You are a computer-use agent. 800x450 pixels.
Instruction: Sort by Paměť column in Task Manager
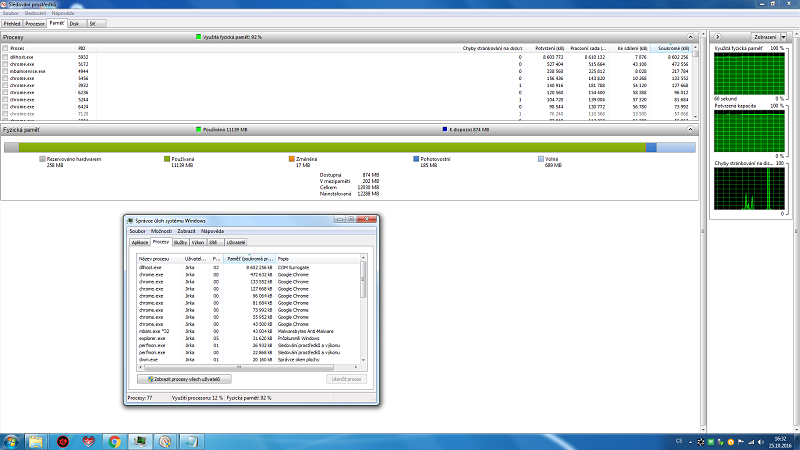coord(249,259)
